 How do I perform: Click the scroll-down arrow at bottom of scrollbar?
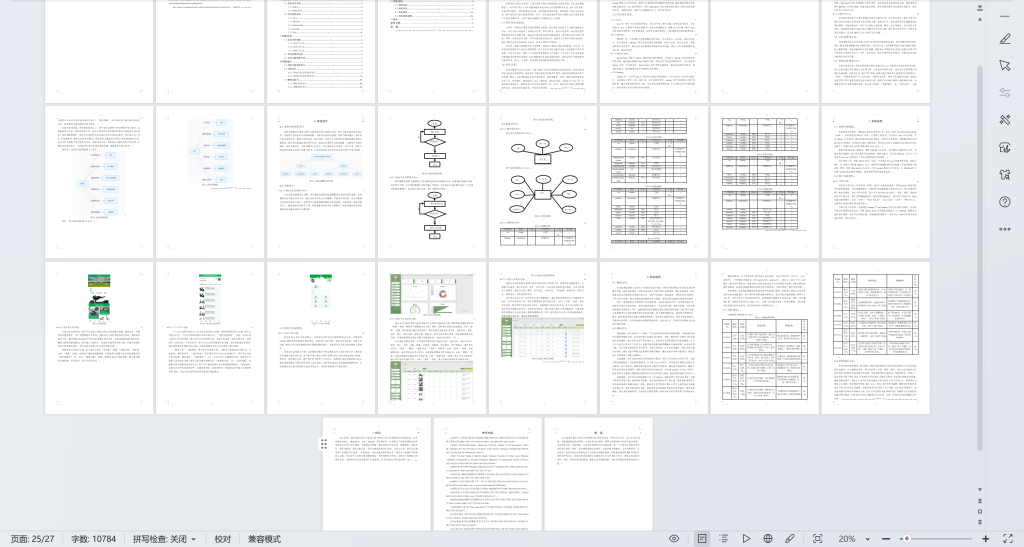tap(980, 490)
